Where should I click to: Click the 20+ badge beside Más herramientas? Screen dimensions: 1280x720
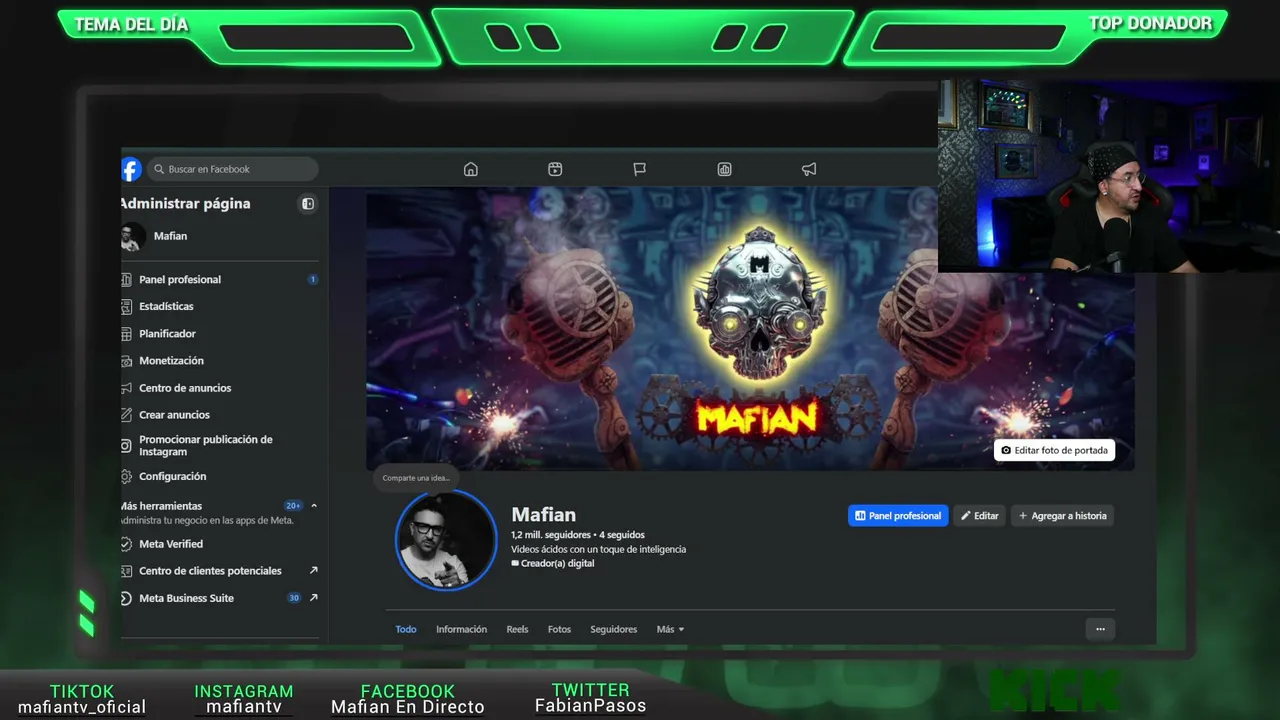(x=293, y=506)
